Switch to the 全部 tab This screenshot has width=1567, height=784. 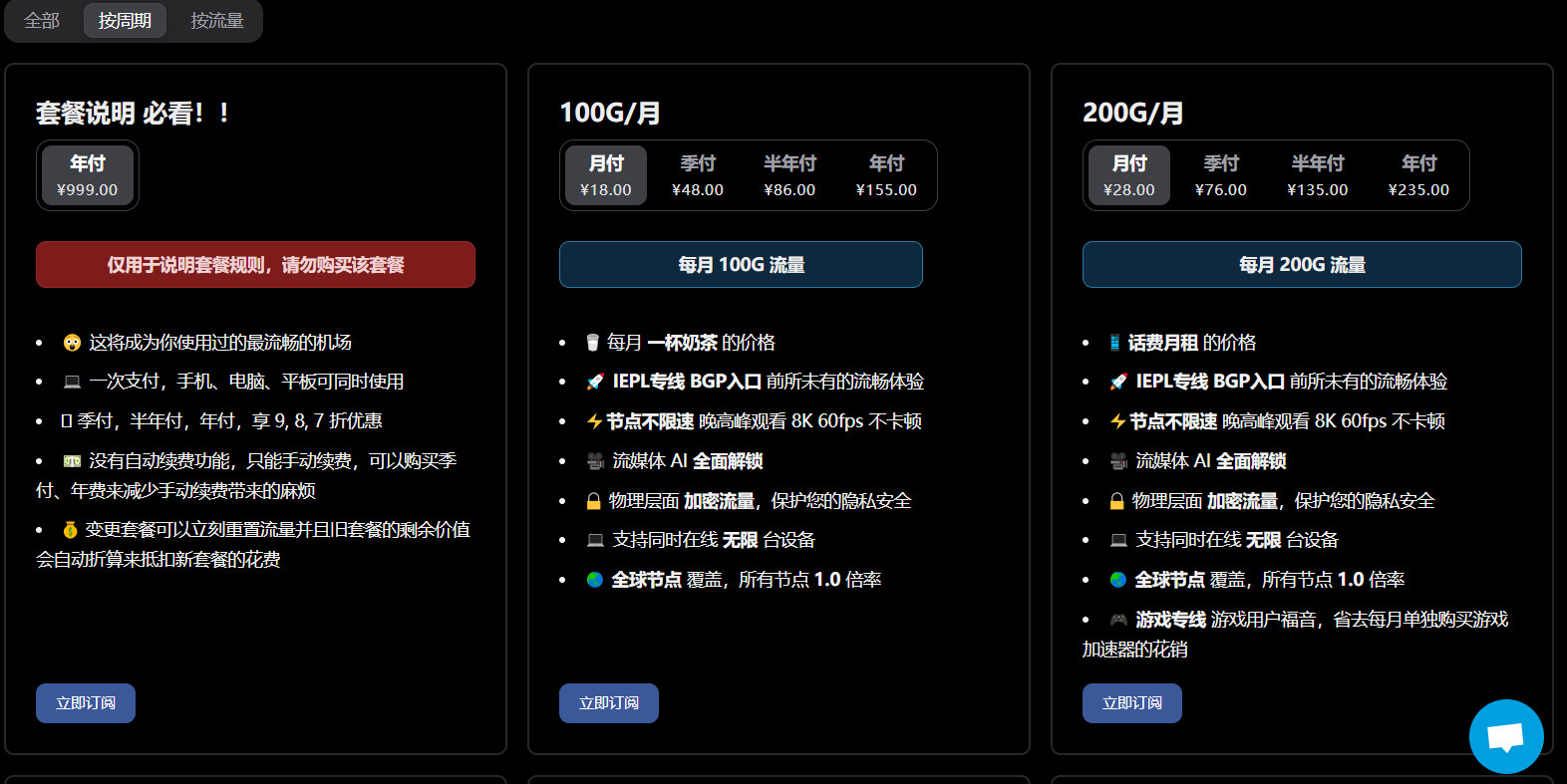click(x=42, y=21)
